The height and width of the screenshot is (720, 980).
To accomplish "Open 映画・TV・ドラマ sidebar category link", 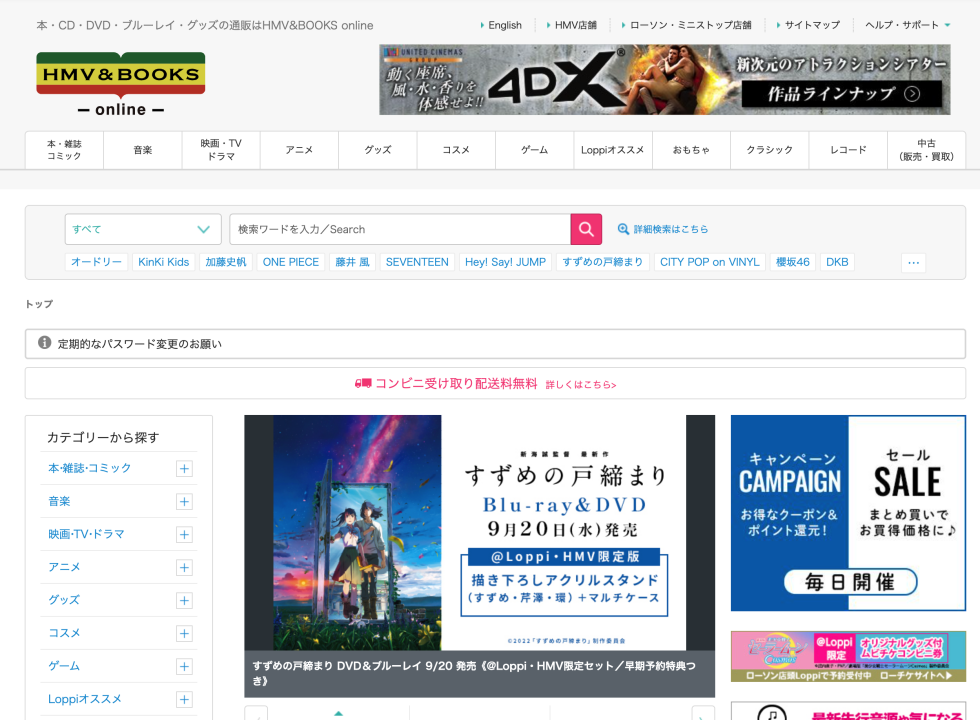I will click(x=86, y=534).
